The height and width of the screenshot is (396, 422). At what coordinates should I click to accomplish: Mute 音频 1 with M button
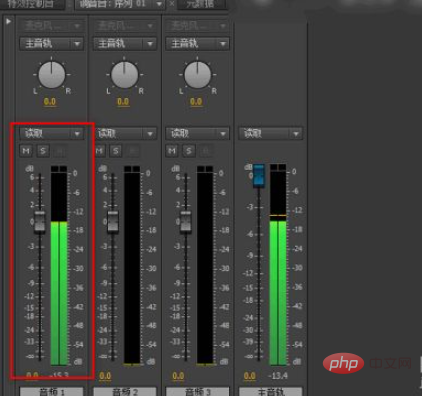pyautogui.click(x=26, y=151)
